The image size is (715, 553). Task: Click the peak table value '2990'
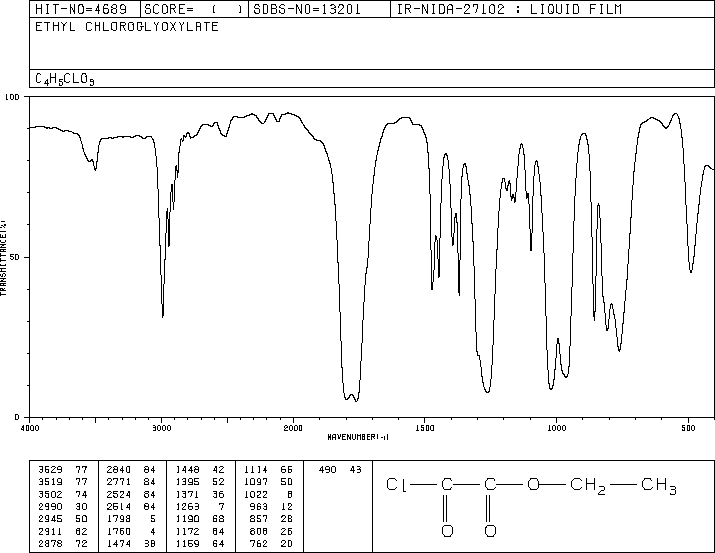coord(50,506)
